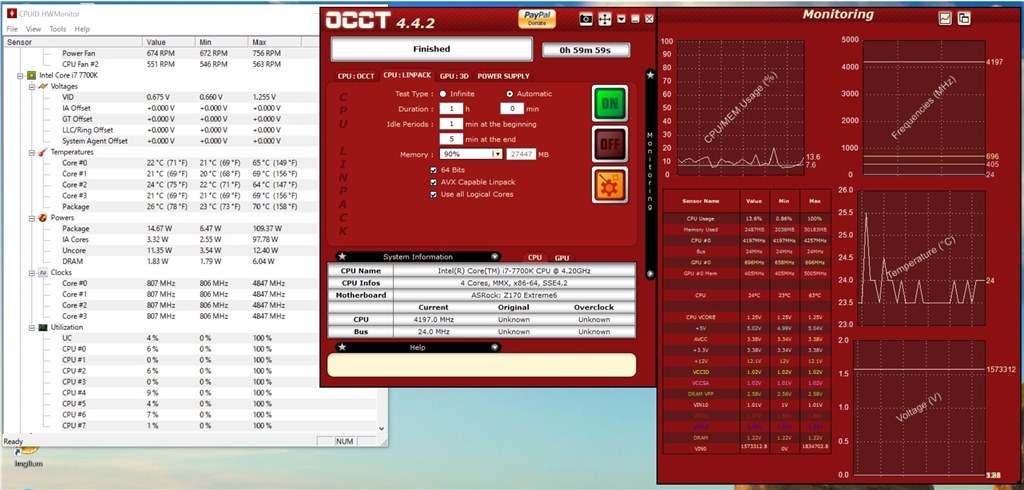This screenshot has width=1024, height=490.
Task: Click Monitoring detach windows icon
Action: click(964, 18)
